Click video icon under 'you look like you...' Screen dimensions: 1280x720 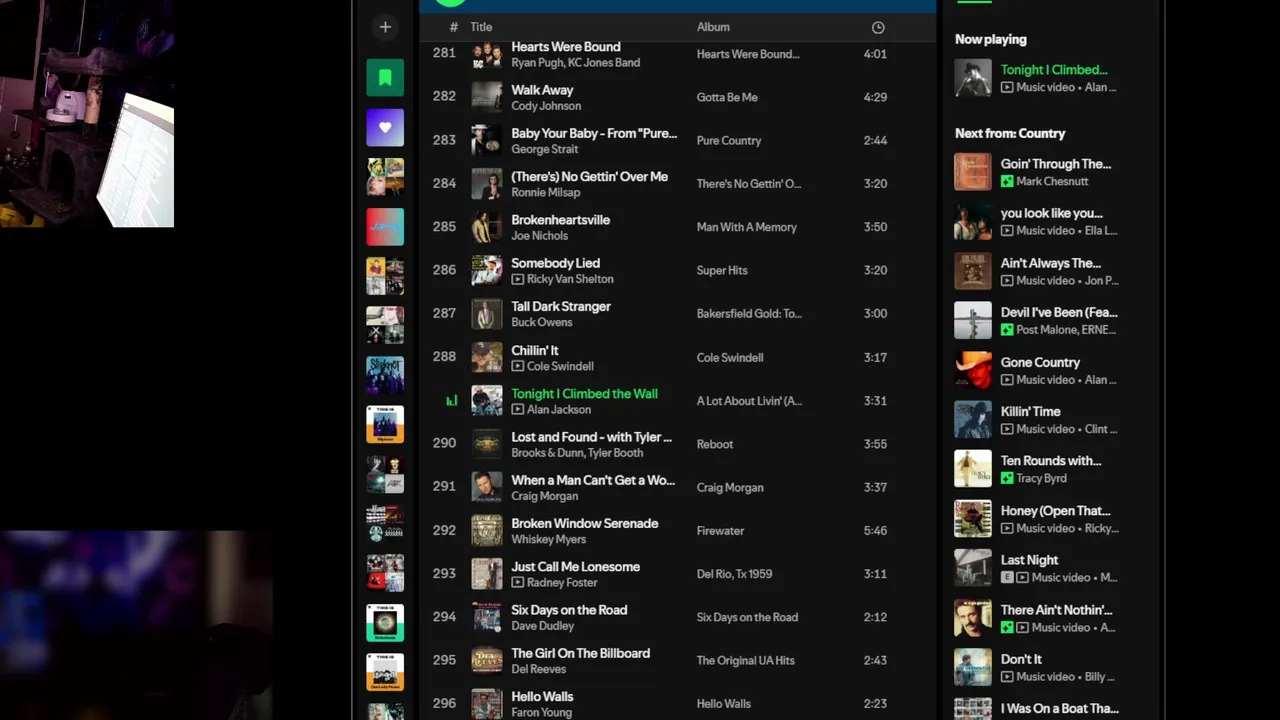(1007, 230)
